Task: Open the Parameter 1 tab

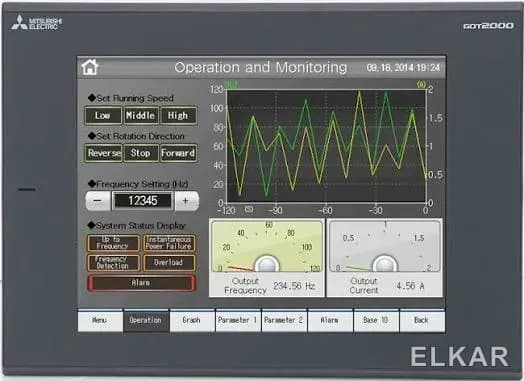Action: 238,321
